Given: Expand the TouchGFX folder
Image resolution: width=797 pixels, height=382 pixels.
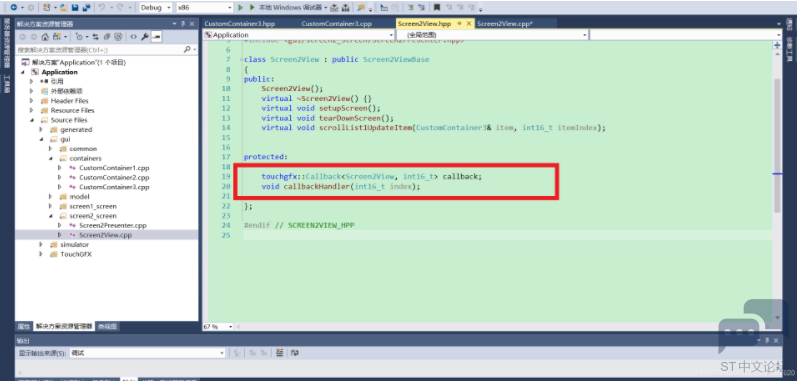Looking at the screenshot, I should (41, 254).
